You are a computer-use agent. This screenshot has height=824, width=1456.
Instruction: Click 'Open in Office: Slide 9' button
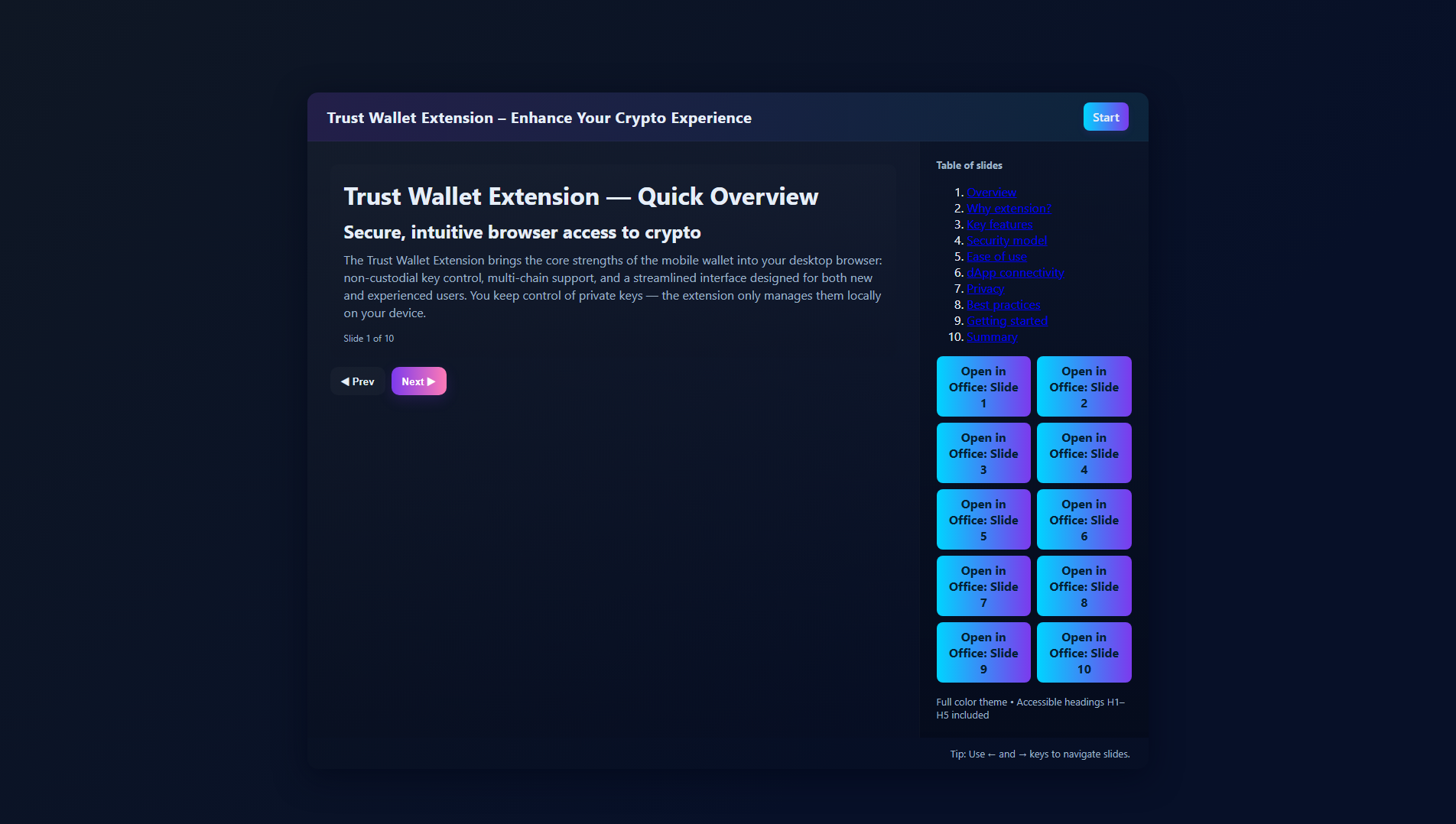tap(983, 653)
